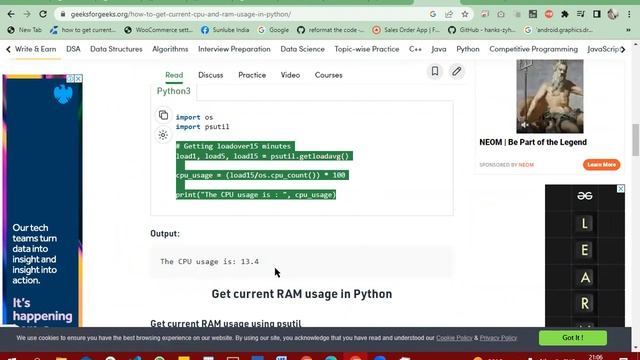Click the NEOM ad statue thumbnail
Viewport: 640px width, 360px height.
550,96
